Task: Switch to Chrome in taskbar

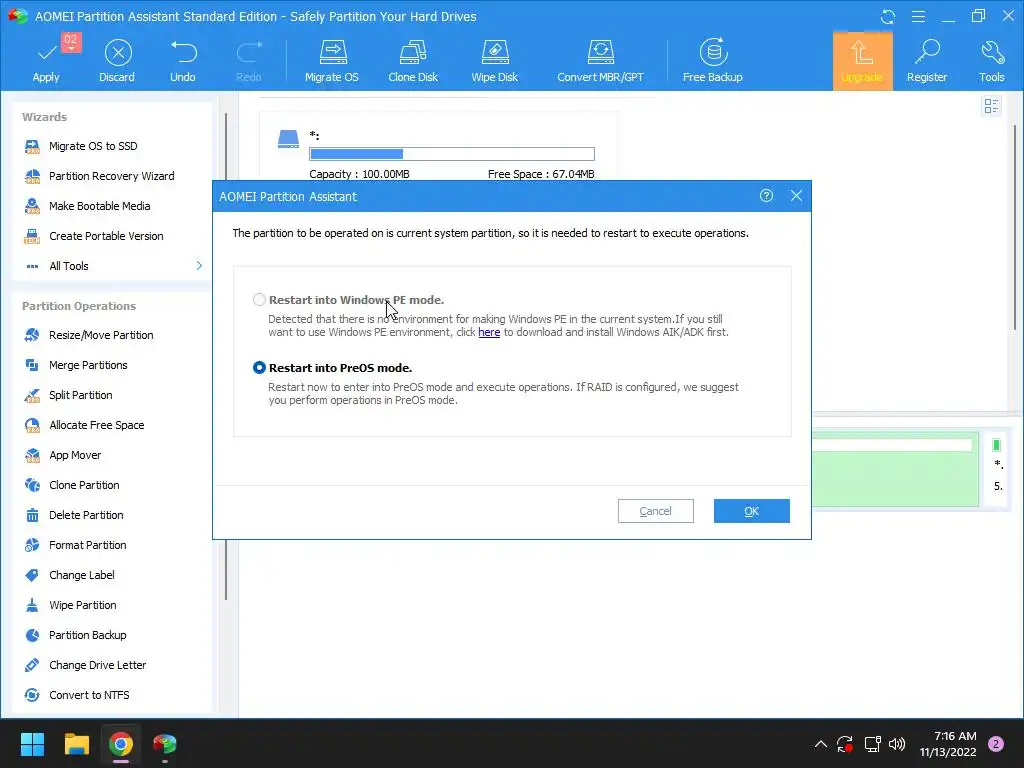Action: [121, 744]
